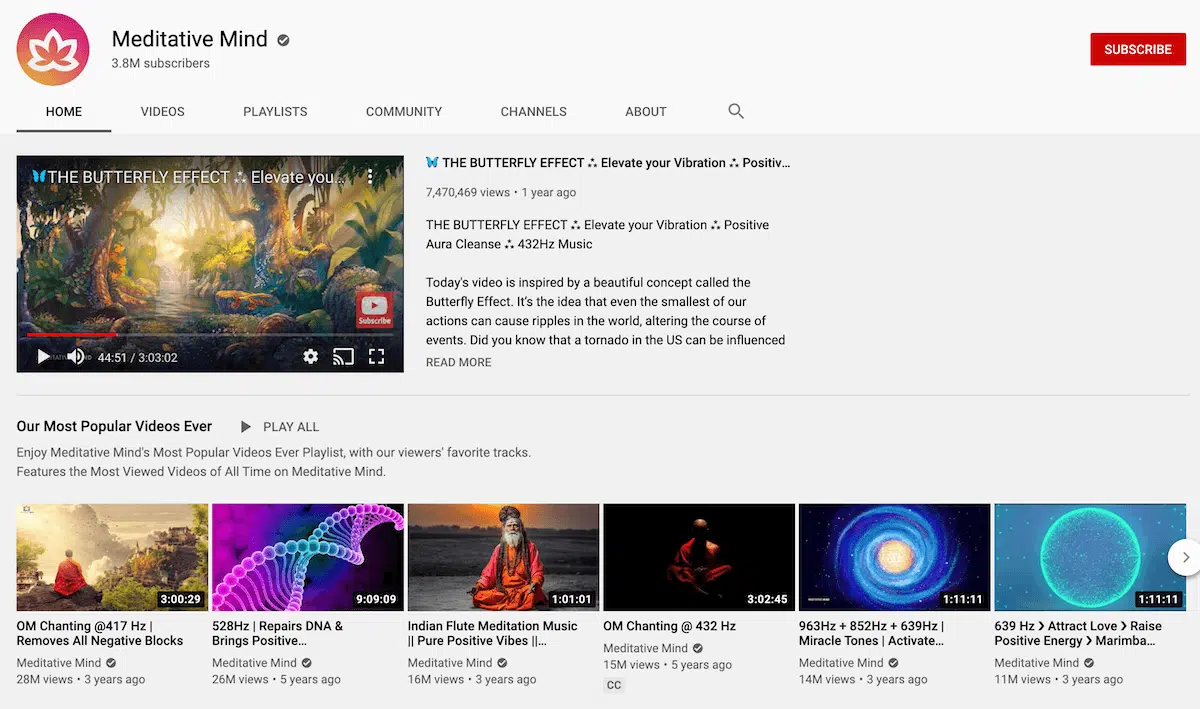Click the title overlay inside the video player

click(x=190, y=177)
